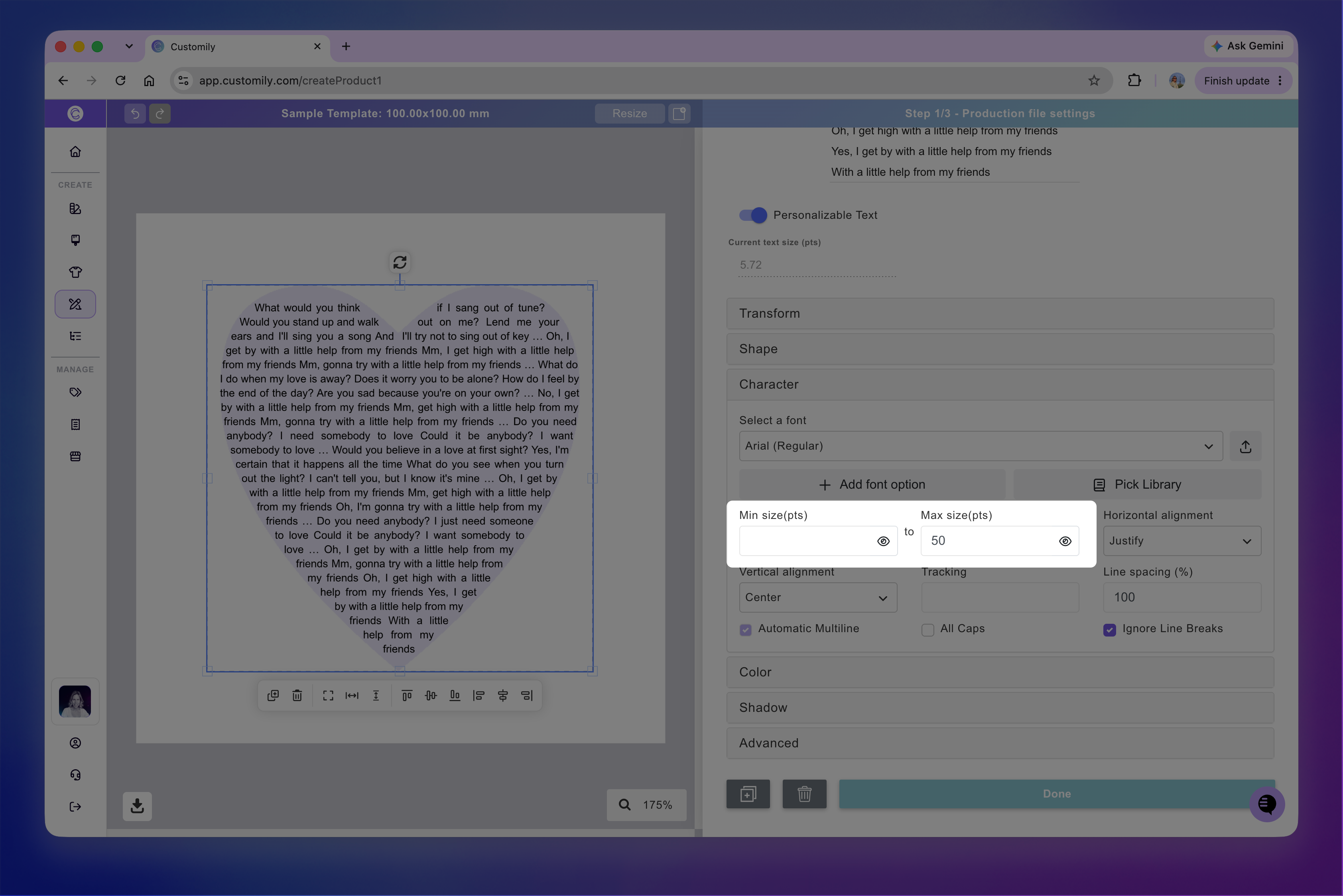Open the T-shirt products icon

tap(75, 272)
